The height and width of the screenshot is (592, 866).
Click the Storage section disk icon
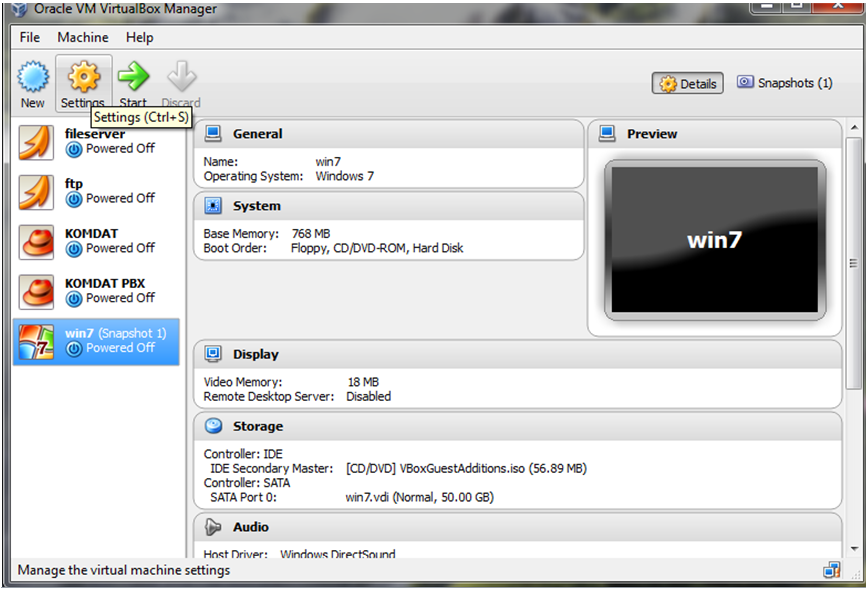pyautogui.click(x=213, y=426)
